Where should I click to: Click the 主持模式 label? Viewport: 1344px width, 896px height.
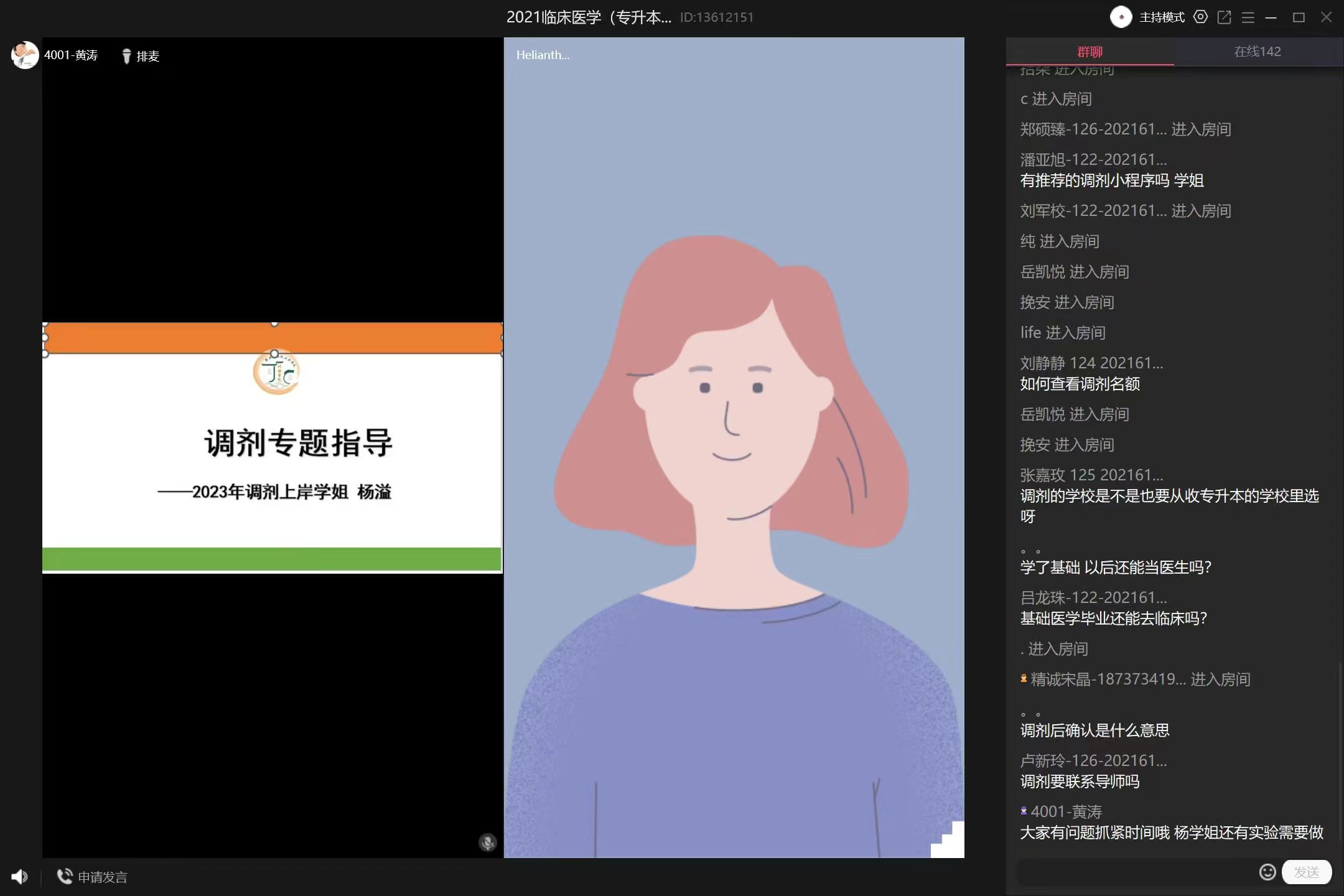pyautogui.click(x=1161, y=17)
